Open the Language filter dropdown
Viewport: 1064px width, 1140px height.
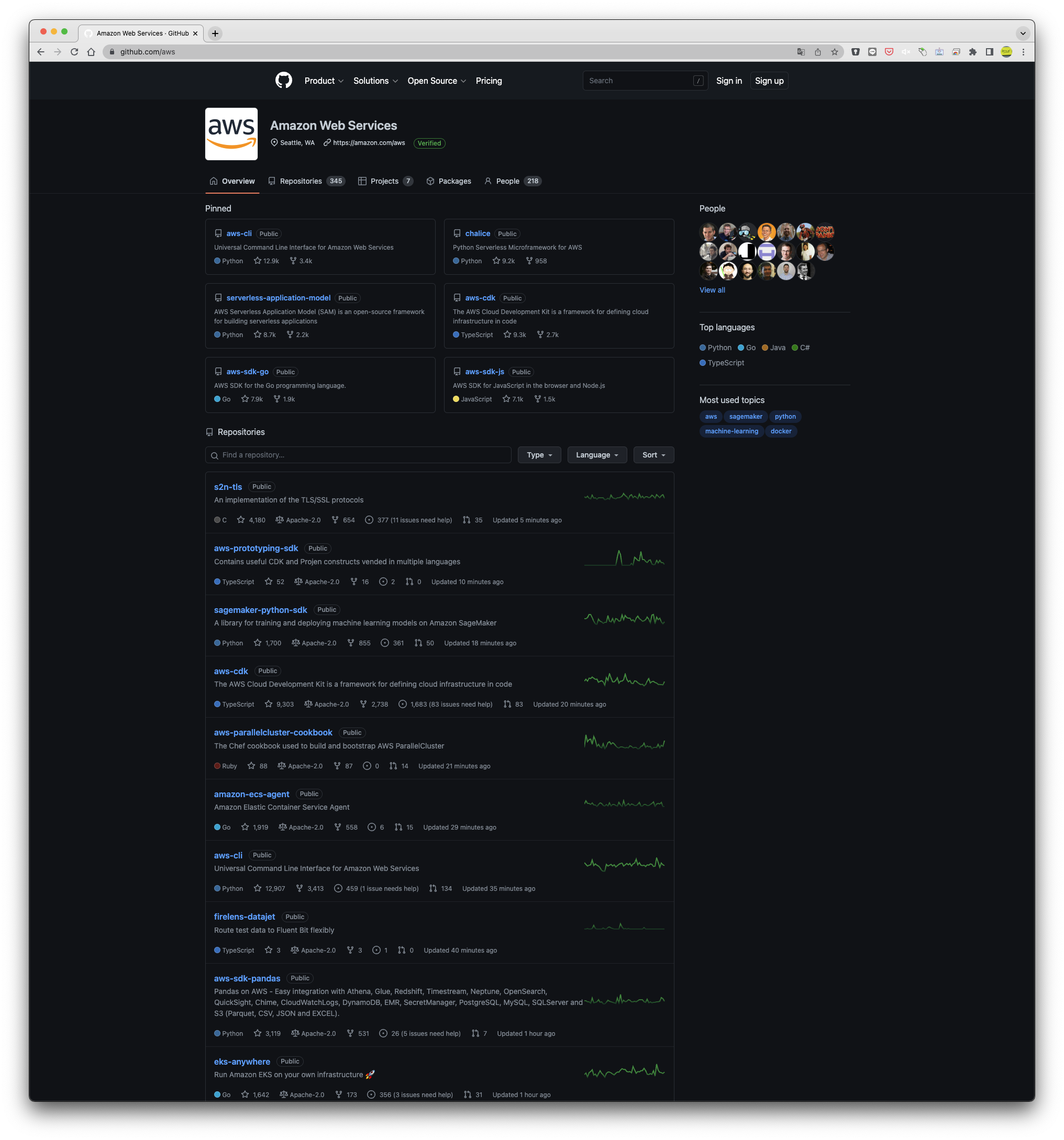(596, 455)
